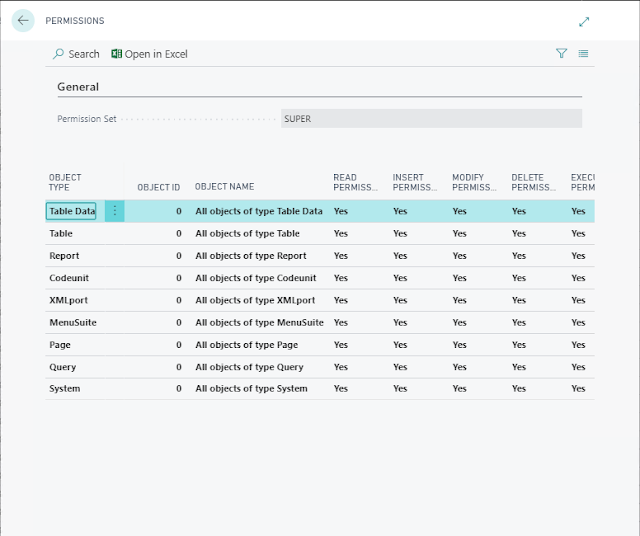Viewport: 640px width, 536px height.
Task: Open the row menu for Table Data
Action: pyautogui.click(x=115, y=211)
